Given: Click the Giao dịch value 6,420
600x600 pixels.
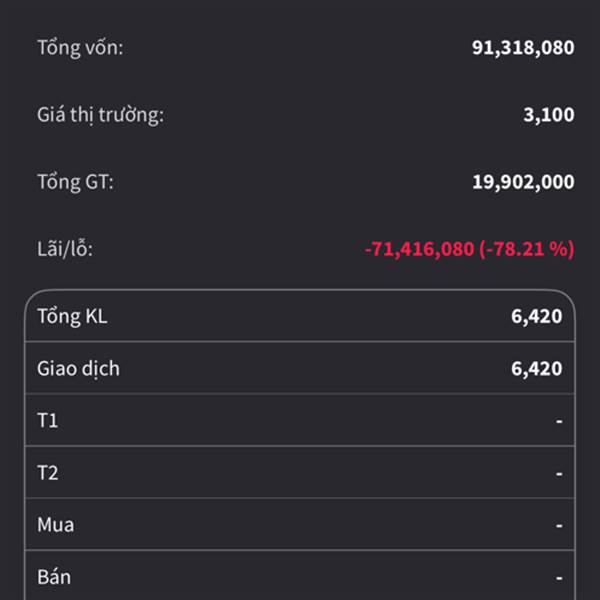Looking at the screenshot, I should tap(536, 369).
